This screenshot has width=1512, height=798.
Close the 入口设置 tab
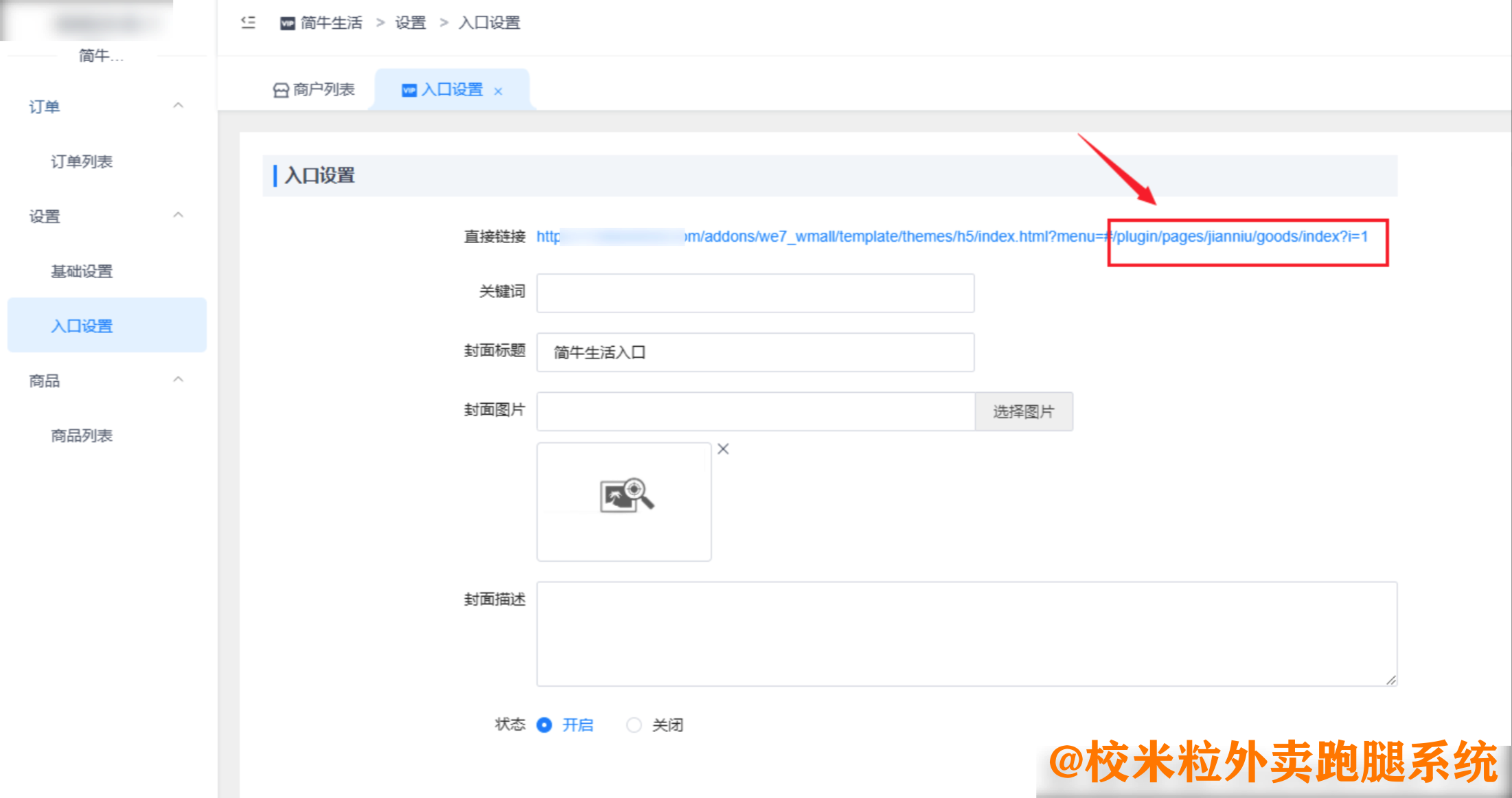[499, 90]
